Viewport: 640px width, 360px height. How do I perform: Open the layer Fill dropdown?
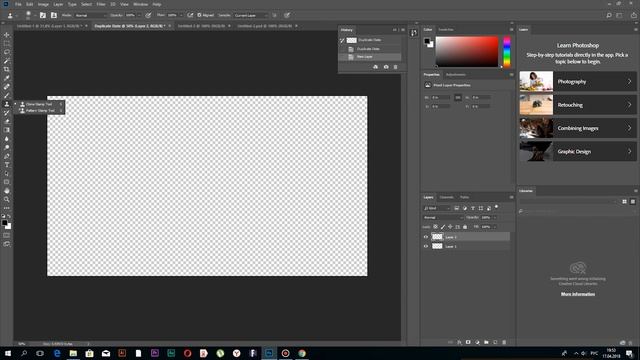[x=495, y=227]
